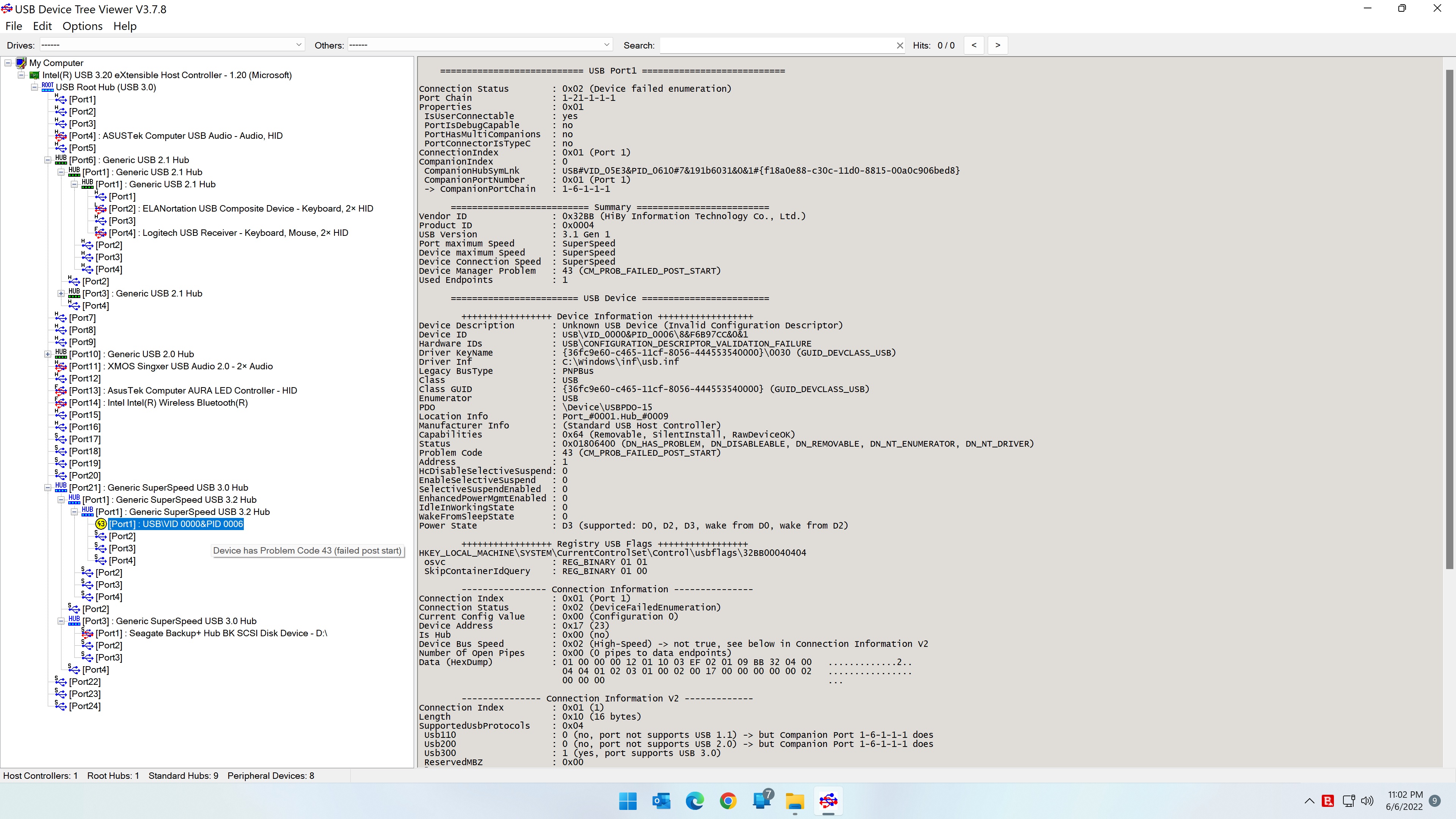Click the Port10 Generic USB 2.0 Hub icon
The width and height of the screenshot is (1456, 819).
pyautogui.click(x=61, y=354)
